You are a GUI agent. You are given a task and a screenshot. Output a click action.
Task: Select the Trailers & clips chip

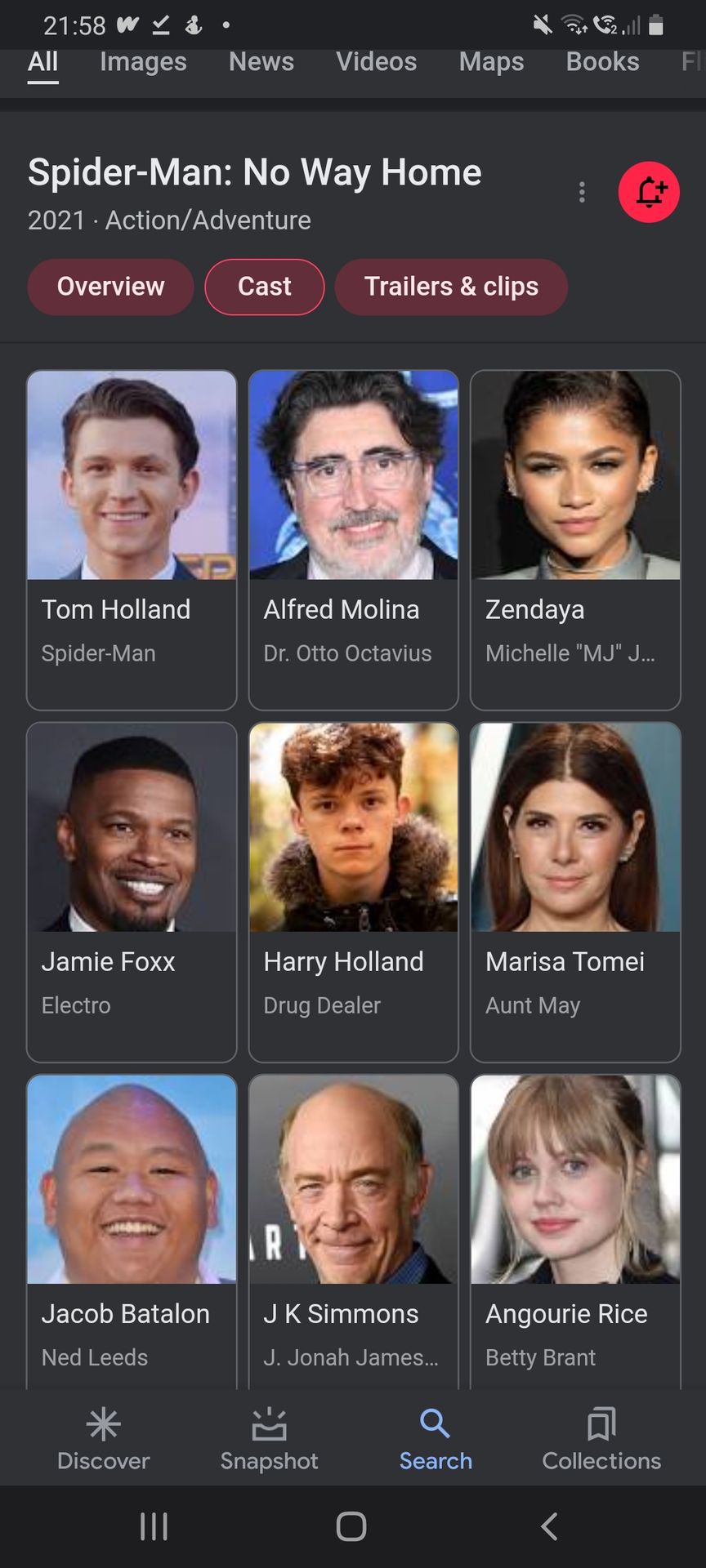pyautogui.click(x=451, y=287)
